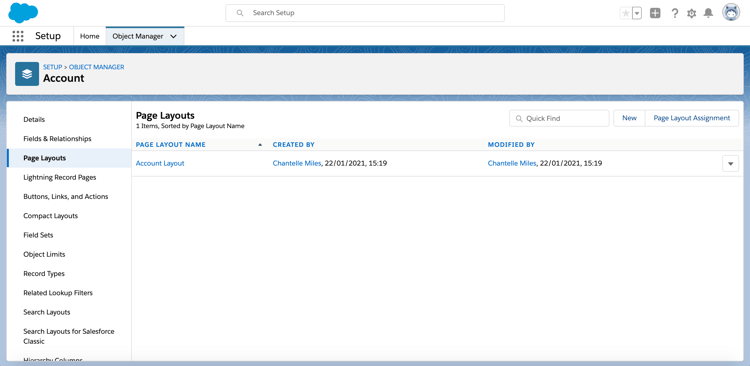Sort by Modified By column header

pos(511,144)
